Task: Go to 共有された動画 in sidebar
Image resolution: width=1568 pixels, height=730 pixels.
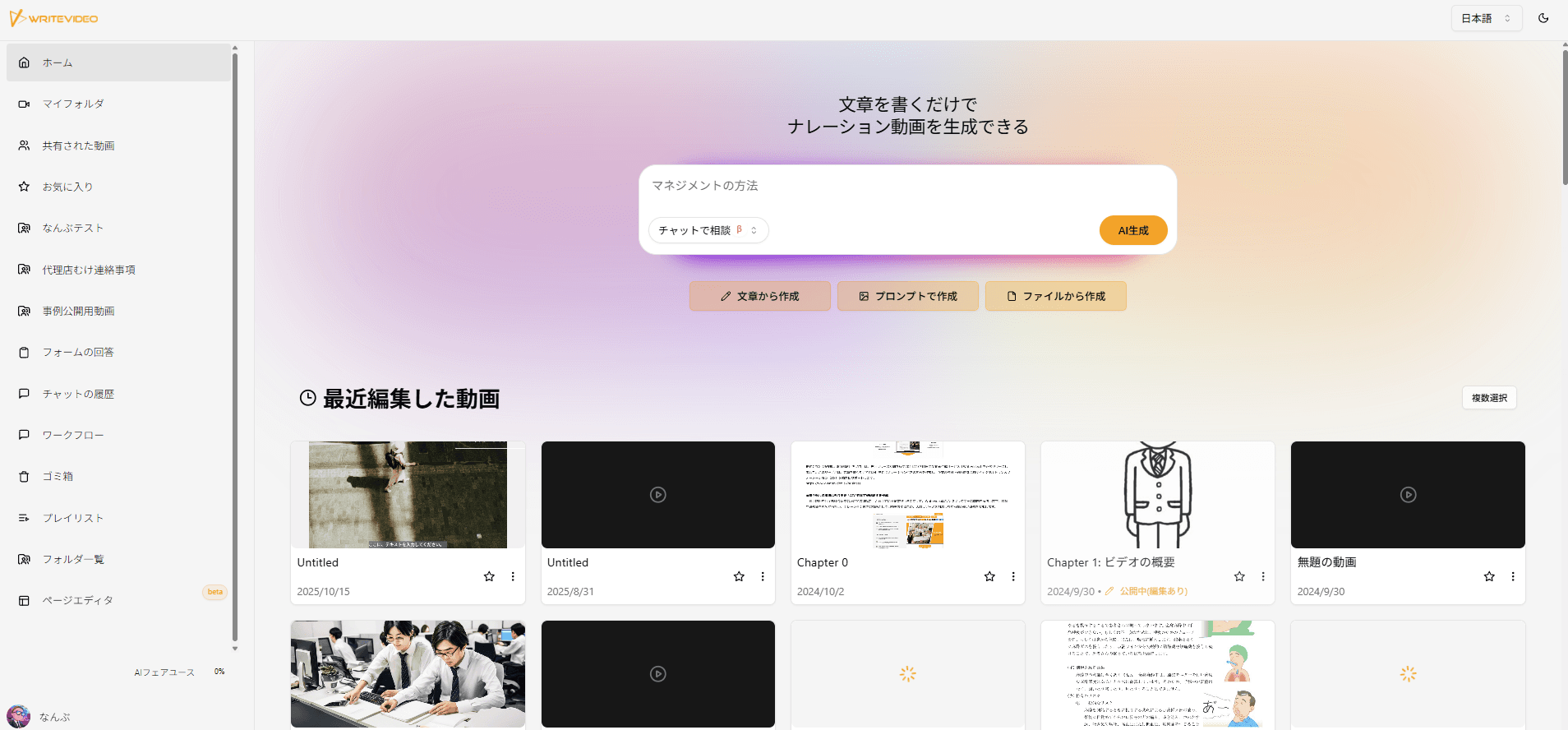Action: [x=78, y=146]
